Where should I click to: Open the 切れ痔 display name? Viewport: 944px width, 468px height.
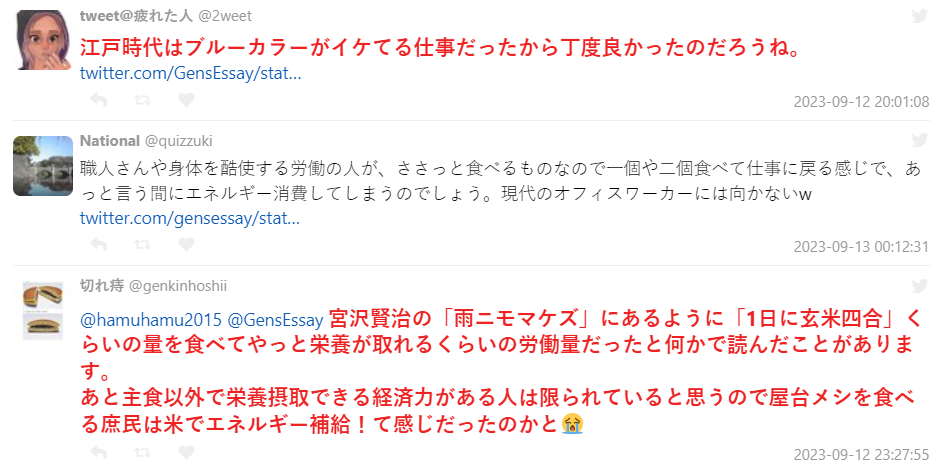pos(101,285)
